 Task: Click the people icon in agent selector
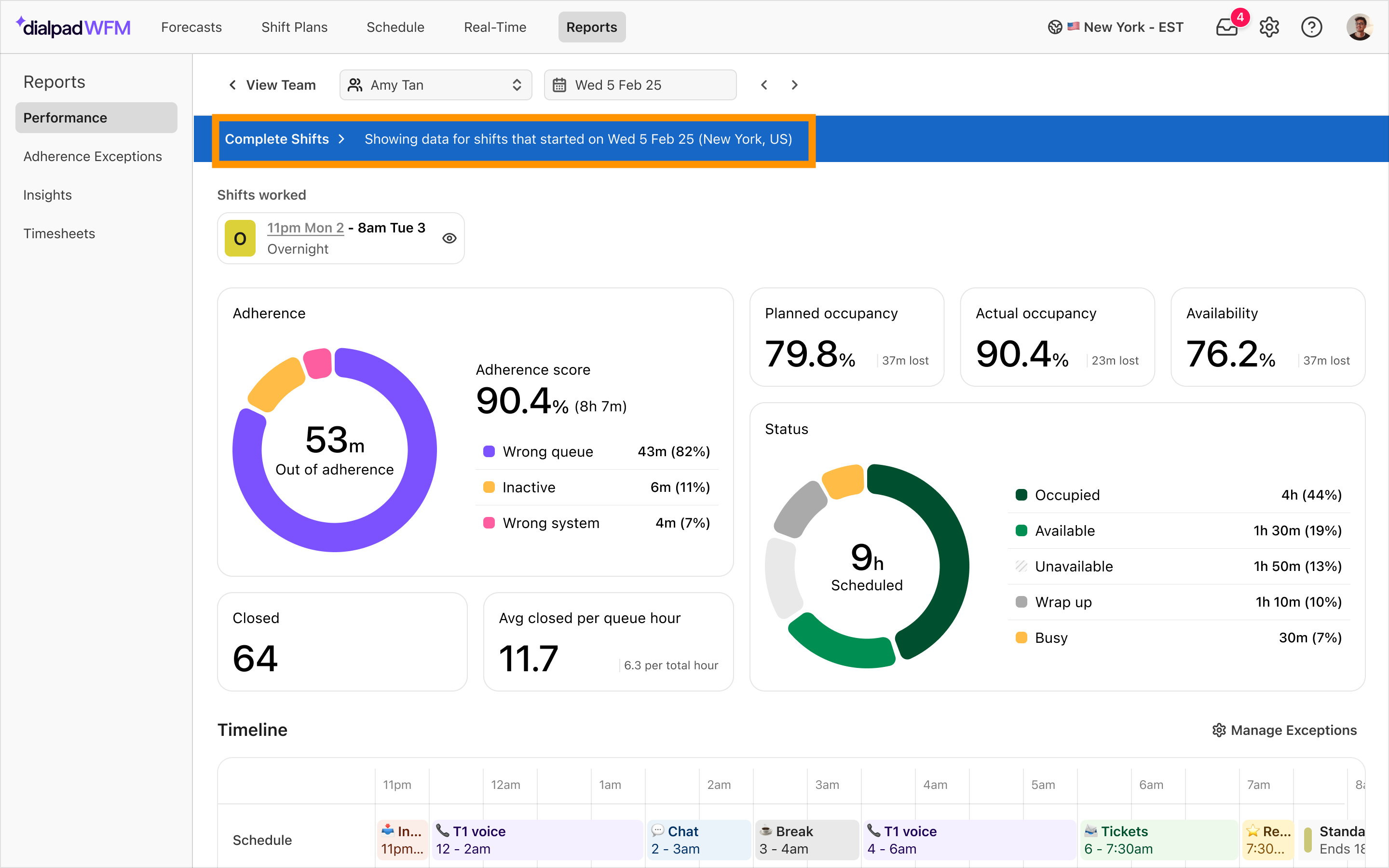[355, 85]
